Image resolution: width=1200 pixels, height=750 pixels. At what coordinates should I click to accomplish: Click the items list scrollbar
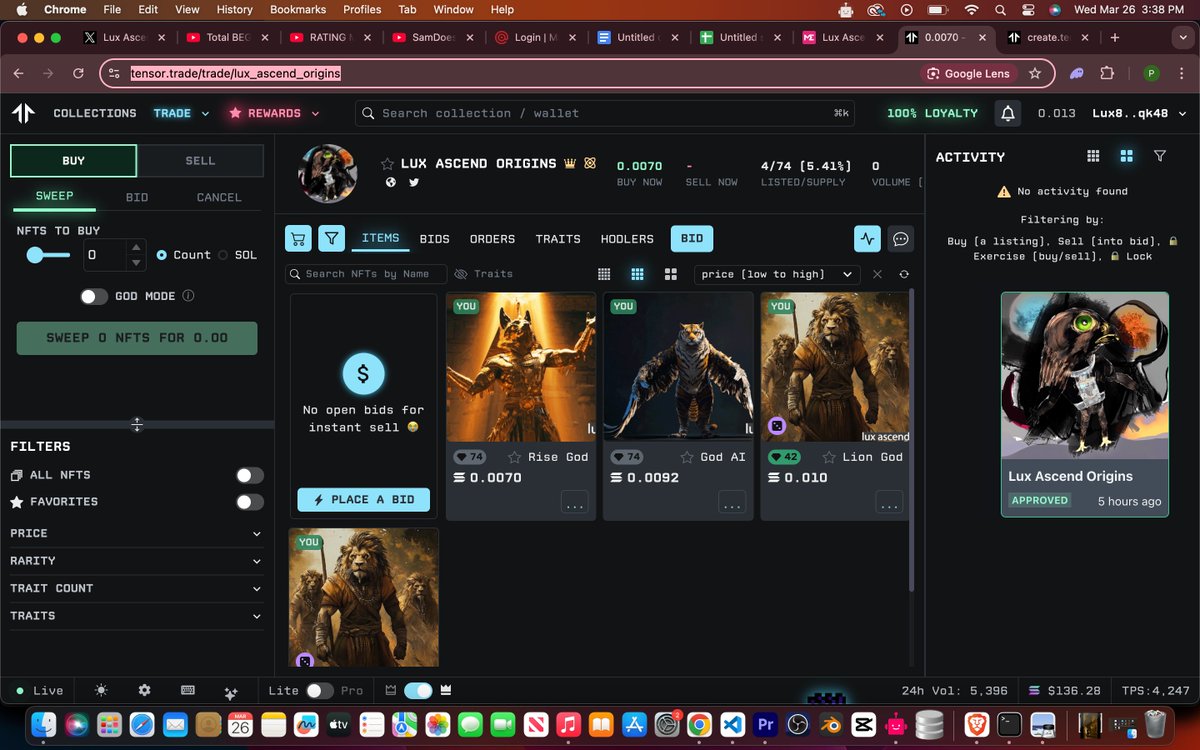pyautogui.click(x=911, y=440)
